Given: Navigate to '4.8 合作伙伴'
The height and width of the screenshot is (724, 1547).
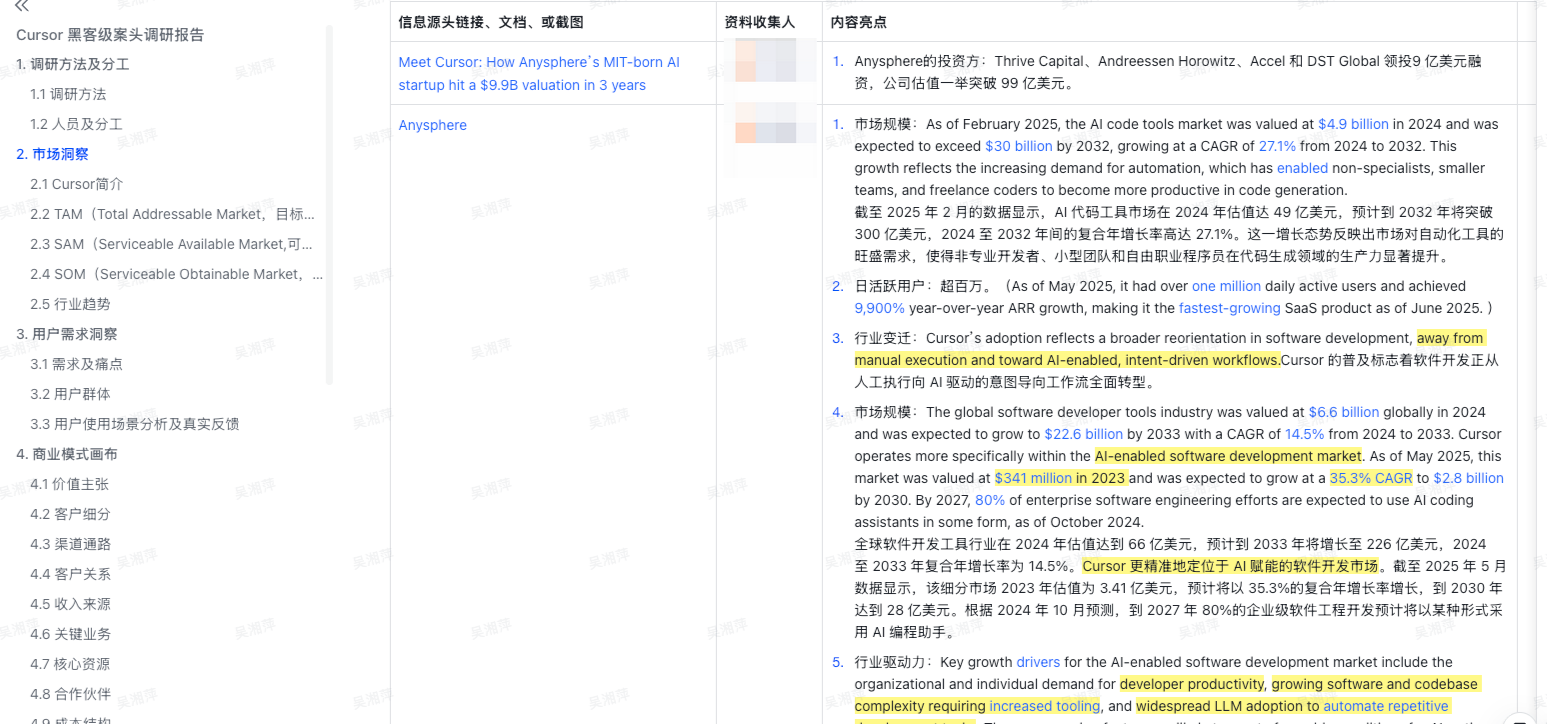Looking at the screenshot, I should coord(70,694).
